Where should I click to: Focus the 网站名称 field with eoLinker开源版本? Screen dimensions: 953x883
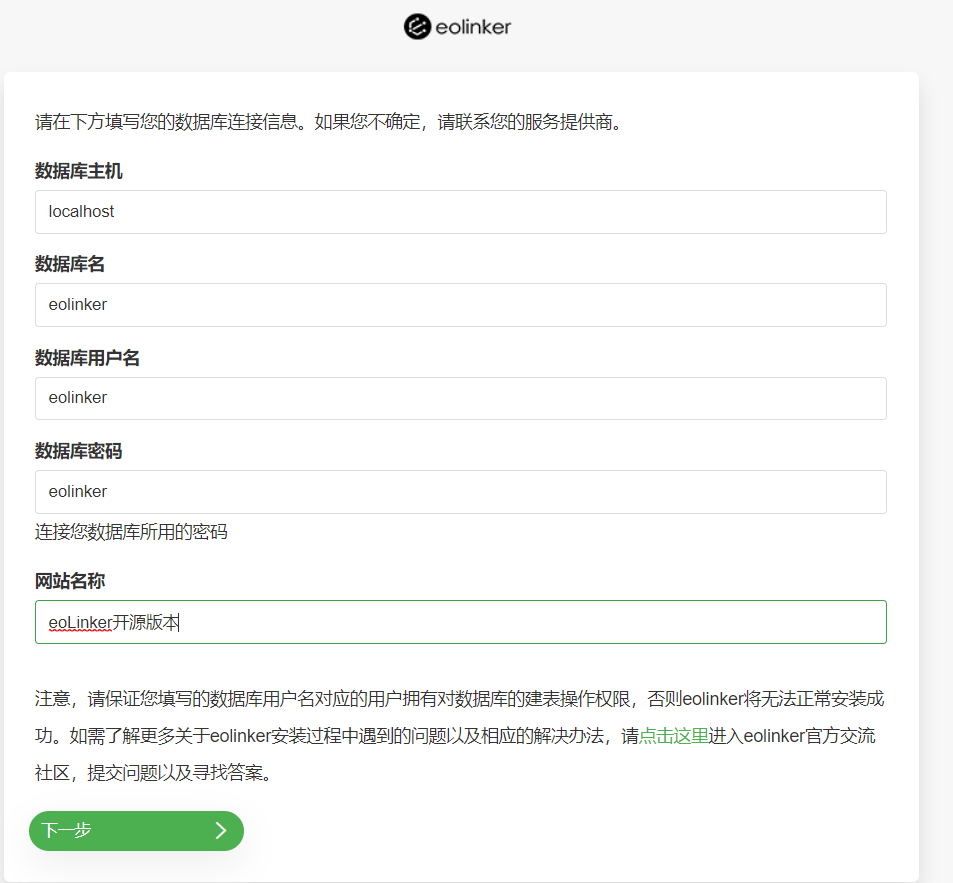tap(461, 622)
